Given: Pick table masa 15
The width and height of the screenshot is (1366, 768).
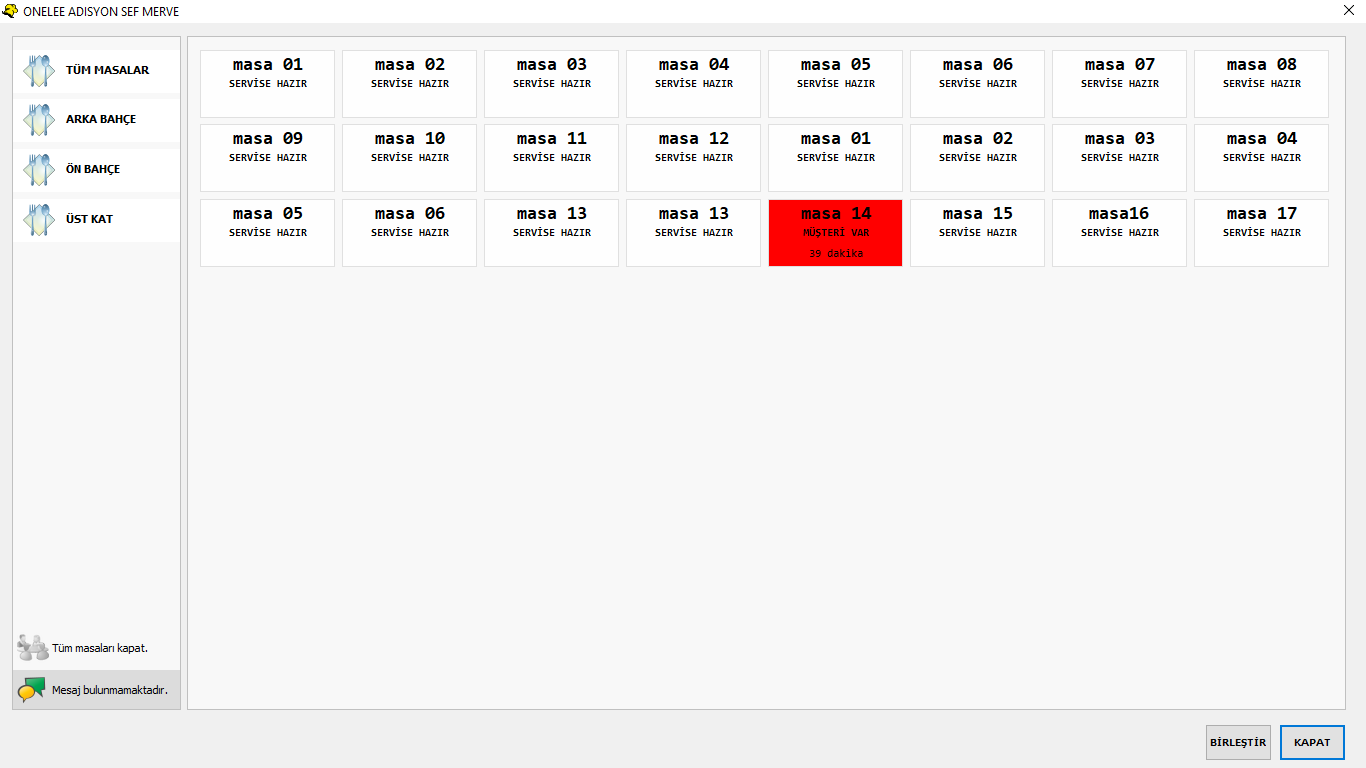Looking at the screenshot, I should [977, 233].
